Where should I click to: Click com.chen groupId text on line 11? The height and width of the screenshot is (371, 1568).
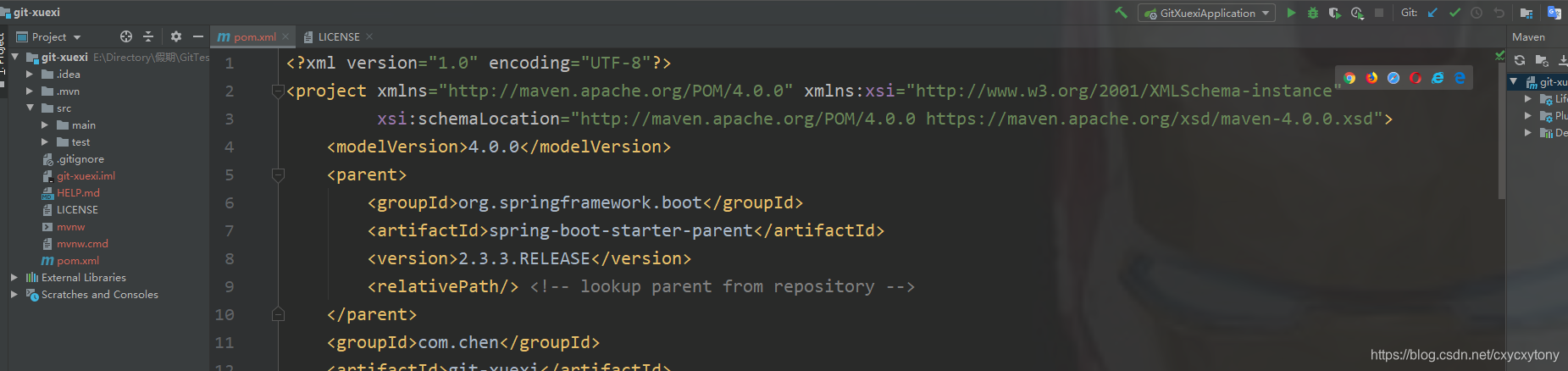(458, 342)
